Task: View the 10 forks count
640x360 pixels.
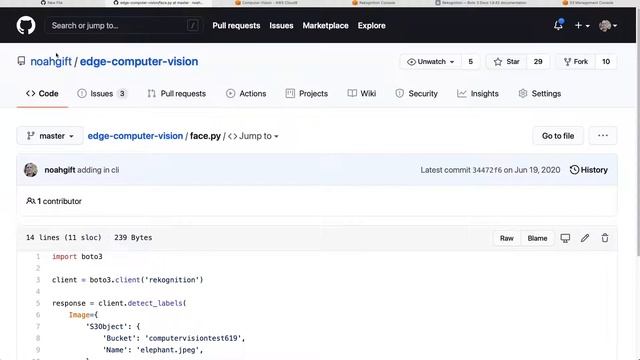Action: 606,62
